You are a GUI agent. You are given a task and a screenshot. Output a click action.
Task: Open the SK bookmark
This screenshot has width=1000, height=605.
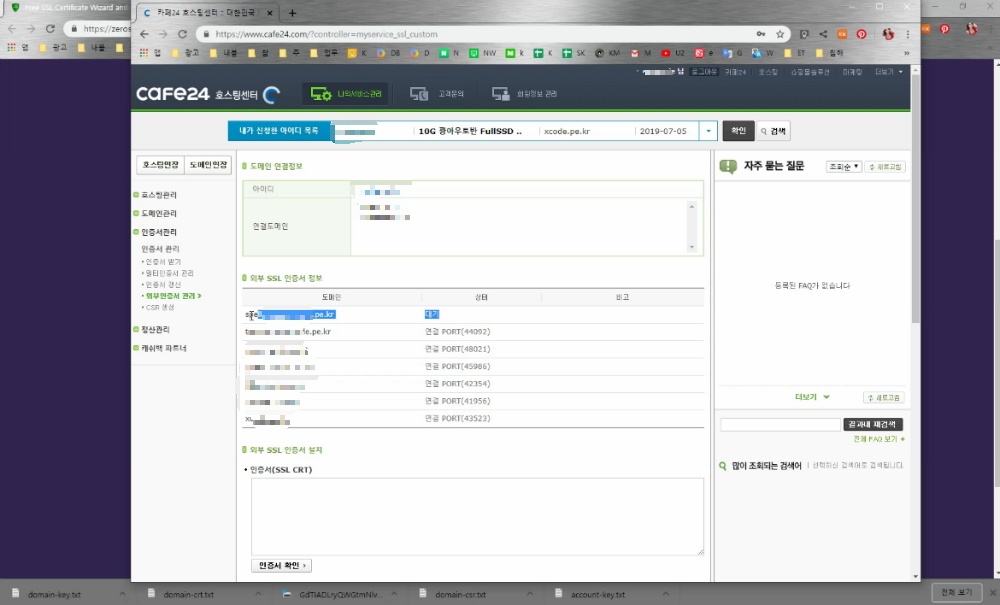(x=573, y=53)
